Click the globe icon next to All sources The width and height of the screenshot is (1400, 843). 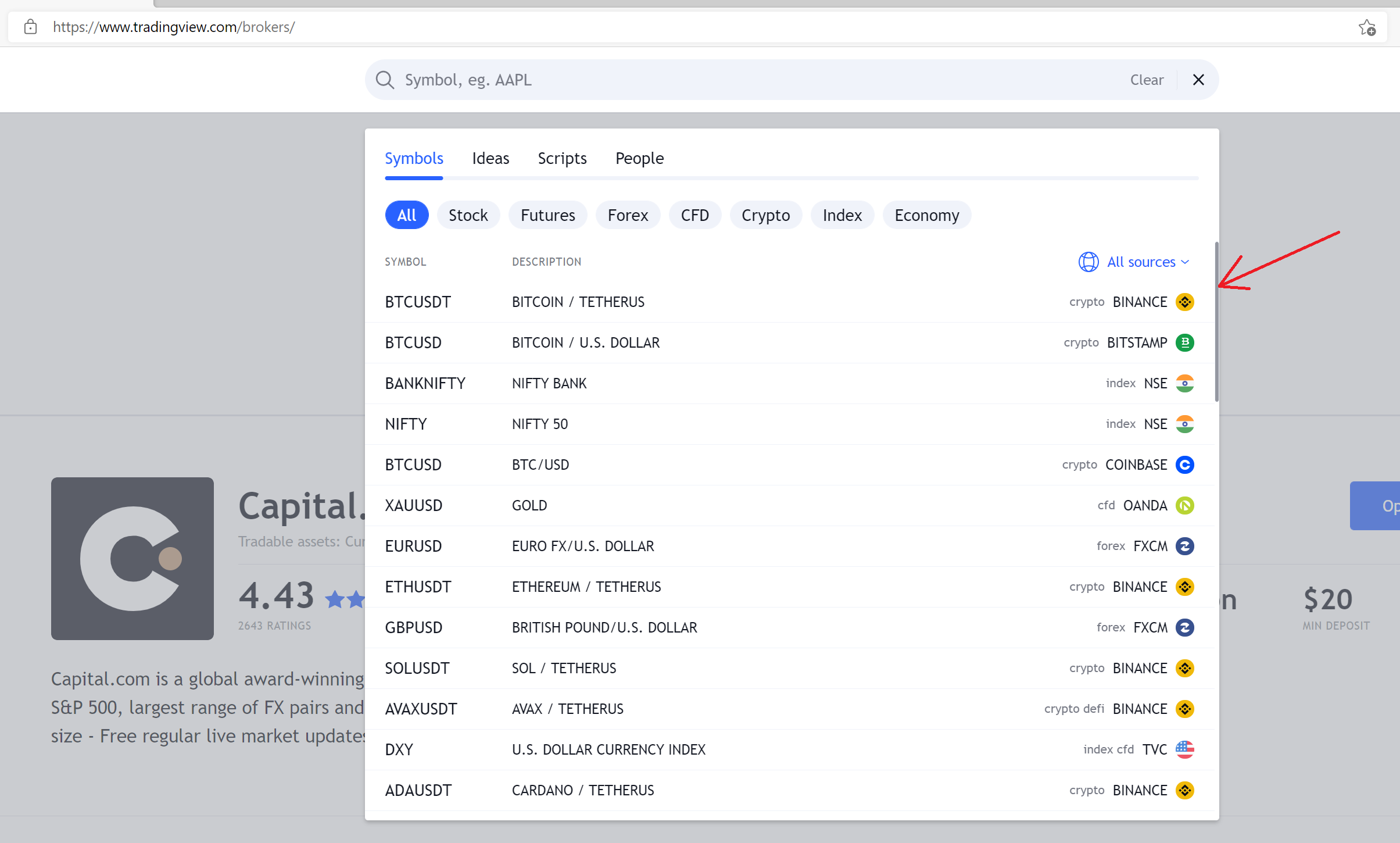click(1089, 262)
